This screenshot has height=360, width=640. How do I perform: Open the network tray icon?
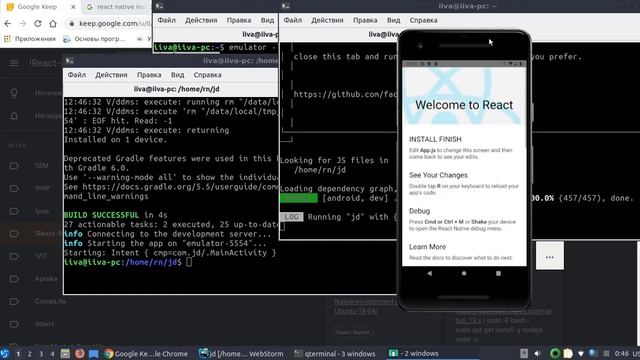click(x=581, y=353)
